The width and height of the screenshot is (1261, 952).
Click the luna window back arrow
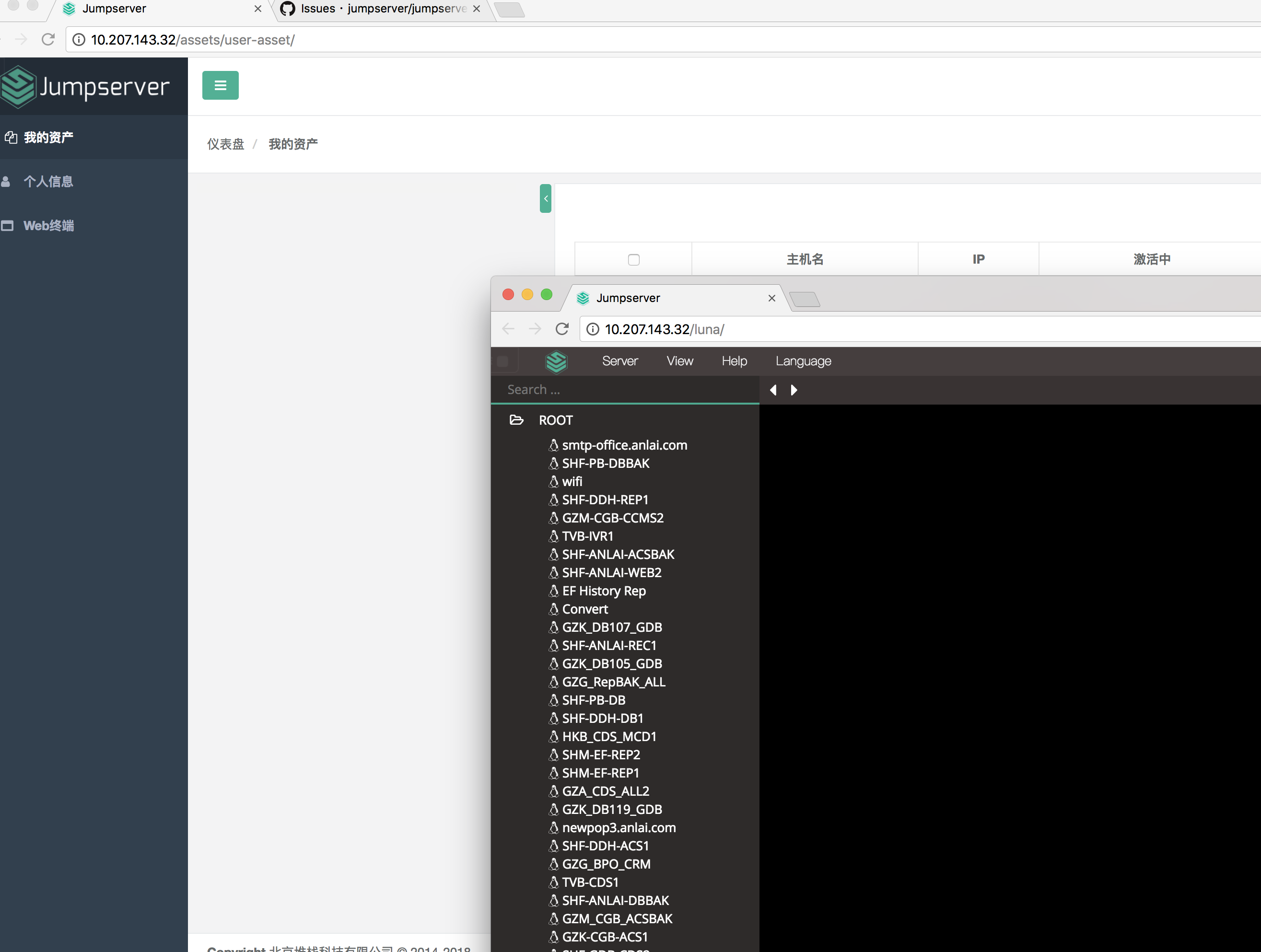pyautogui.click(x=509, y=329)
